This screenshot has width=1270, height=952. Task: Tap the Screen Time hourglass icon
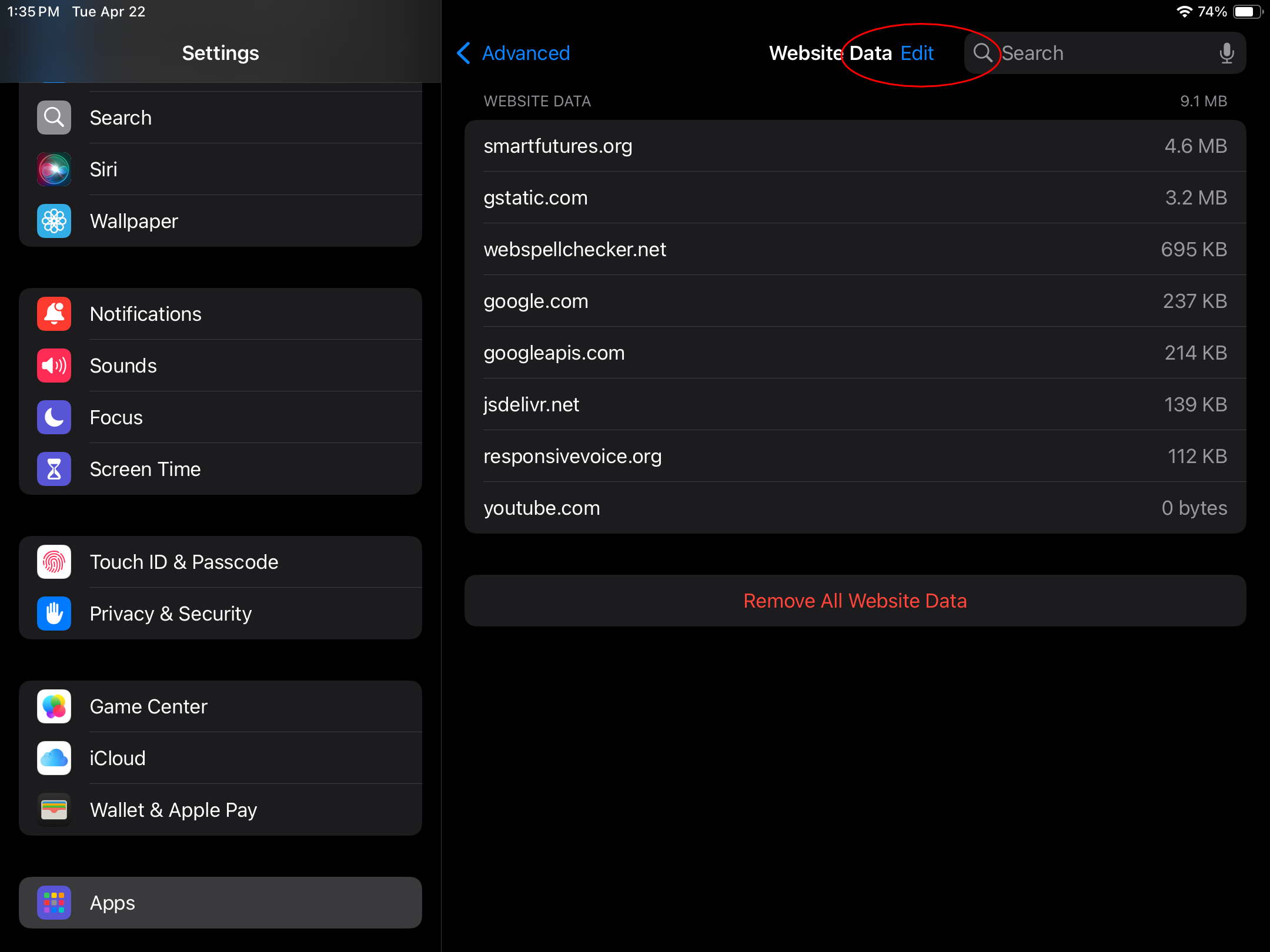[54, 469]
